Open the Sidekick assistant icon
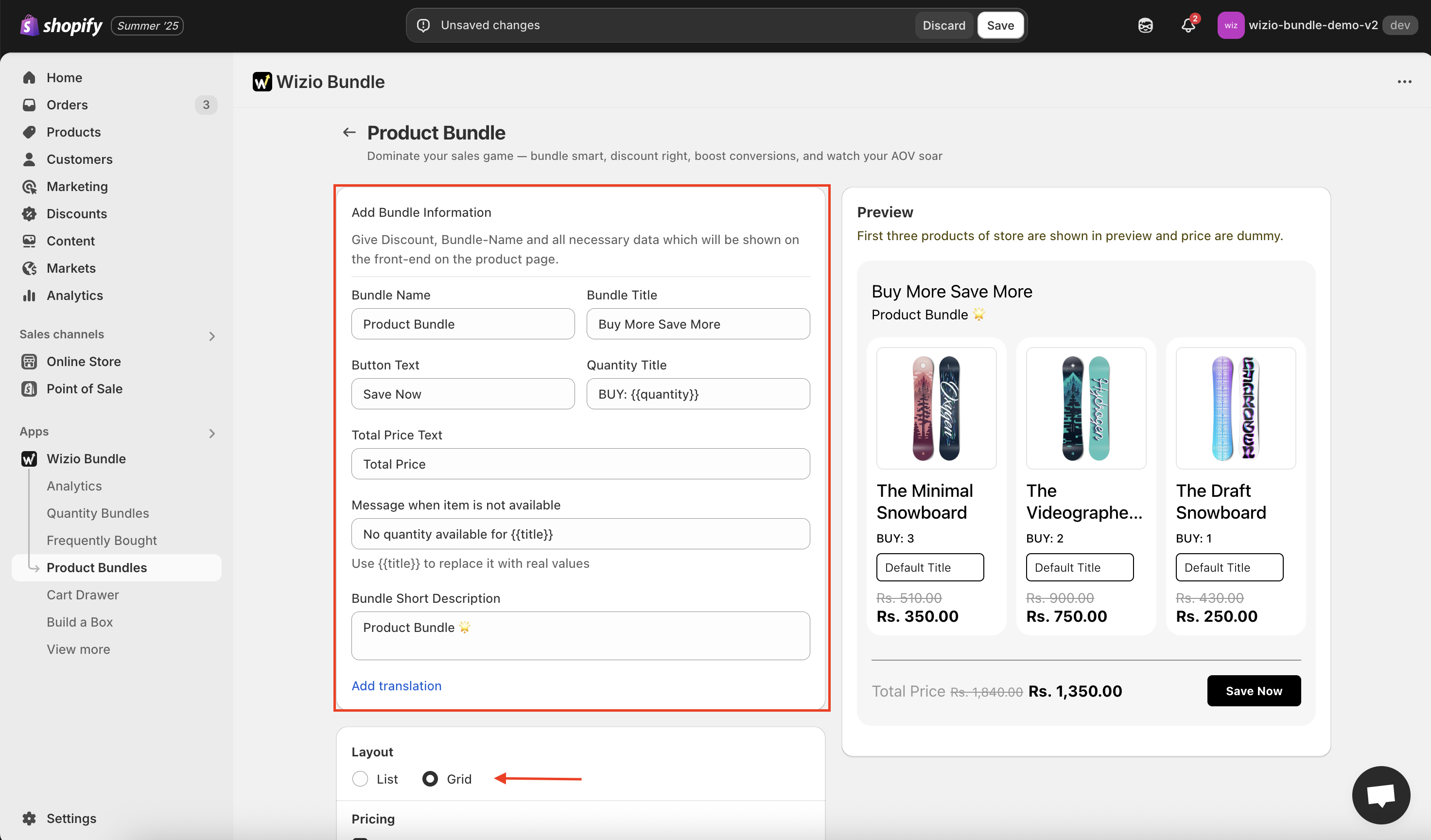The image size is (1431, 840). tap(1145, 26)
